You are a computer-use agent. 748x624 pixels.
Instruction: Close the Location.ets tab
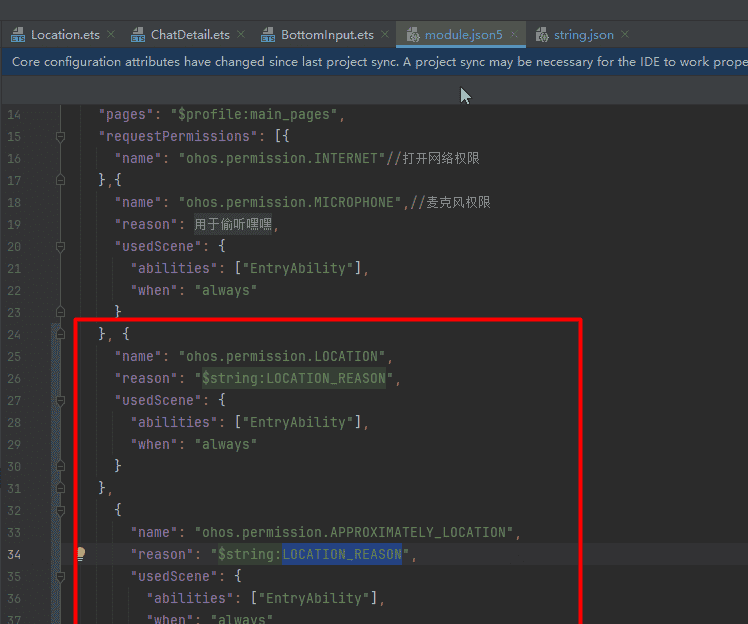tap(111, 35)
